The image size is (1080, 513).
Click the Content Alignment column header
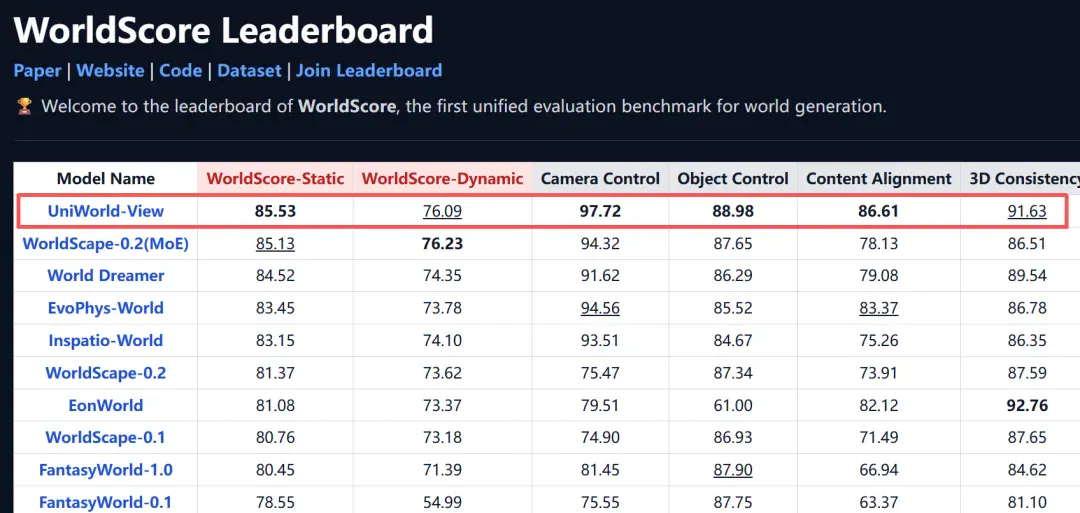click(879, 179)
